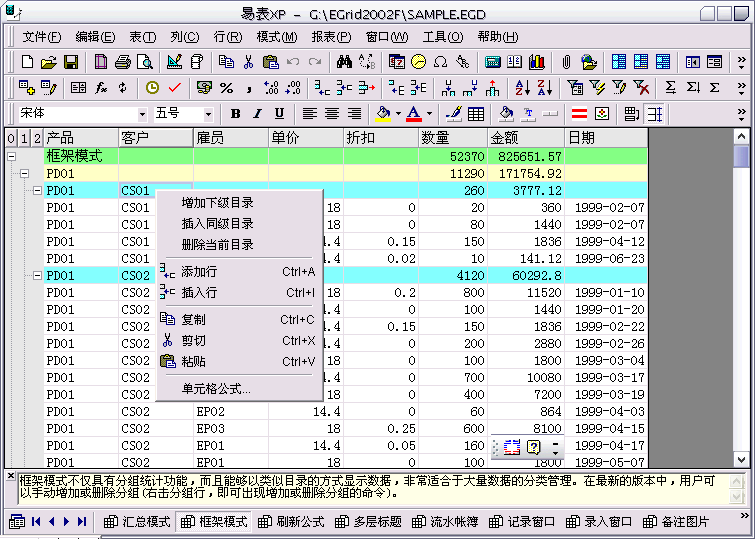
Task: Click the undo arrow icon
Action: [x=293, y=62]
